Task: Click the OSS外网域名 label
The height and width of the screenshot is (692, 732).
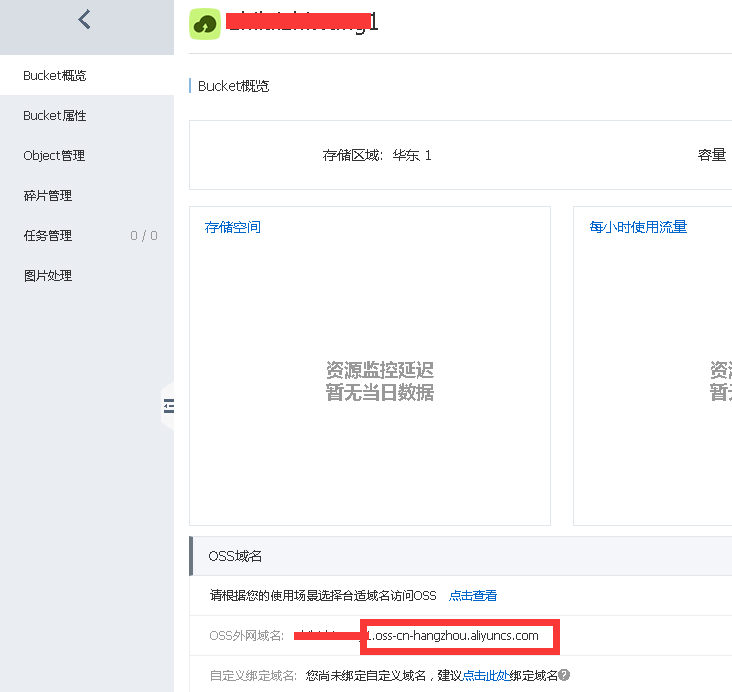Action: [x=246, y=636]
